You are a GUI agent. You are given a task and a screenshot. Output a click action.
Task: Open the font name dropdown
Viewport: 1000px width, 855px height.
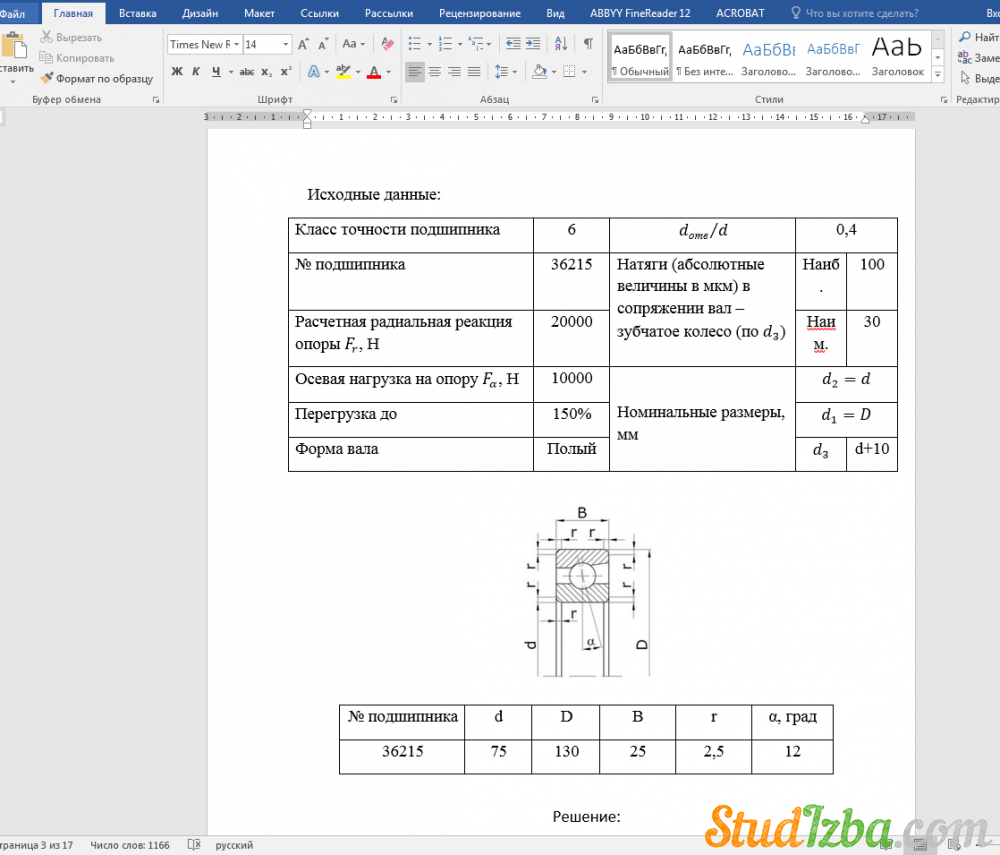pyautogui.click(x=236, y=45)
